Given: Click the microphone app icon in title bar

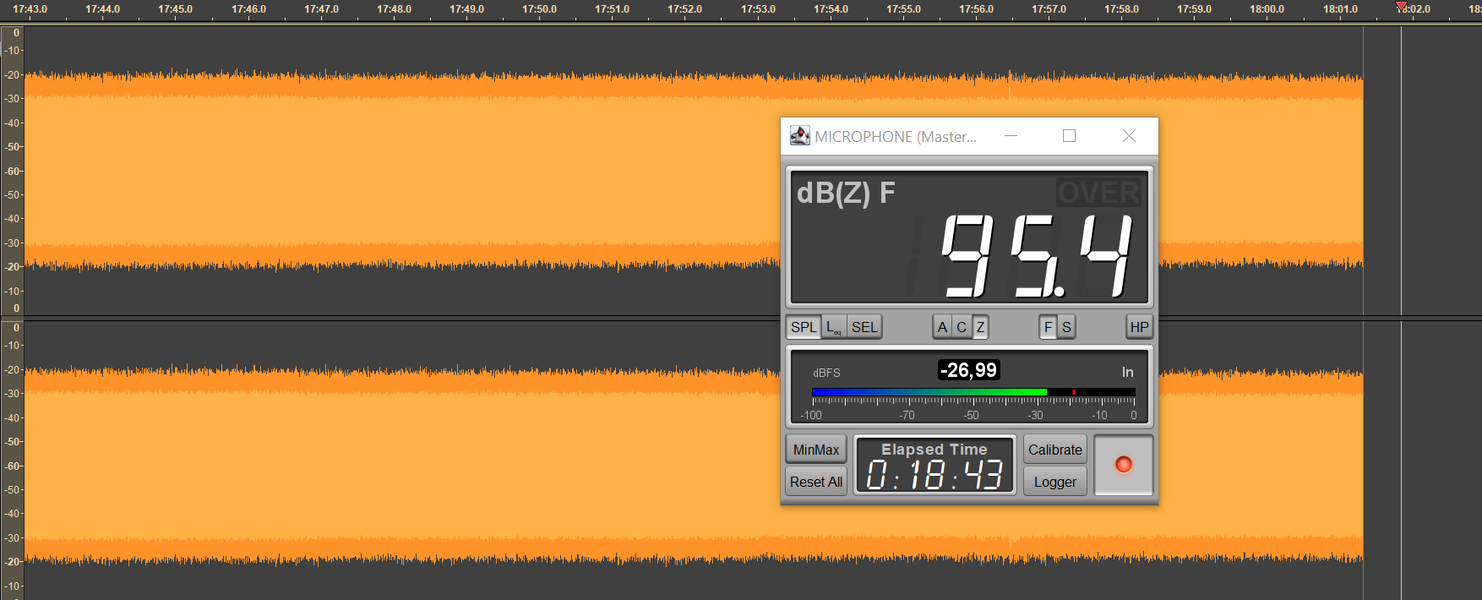Looking at the screenshot, I should pyautogui.click(x=799, y=136).
